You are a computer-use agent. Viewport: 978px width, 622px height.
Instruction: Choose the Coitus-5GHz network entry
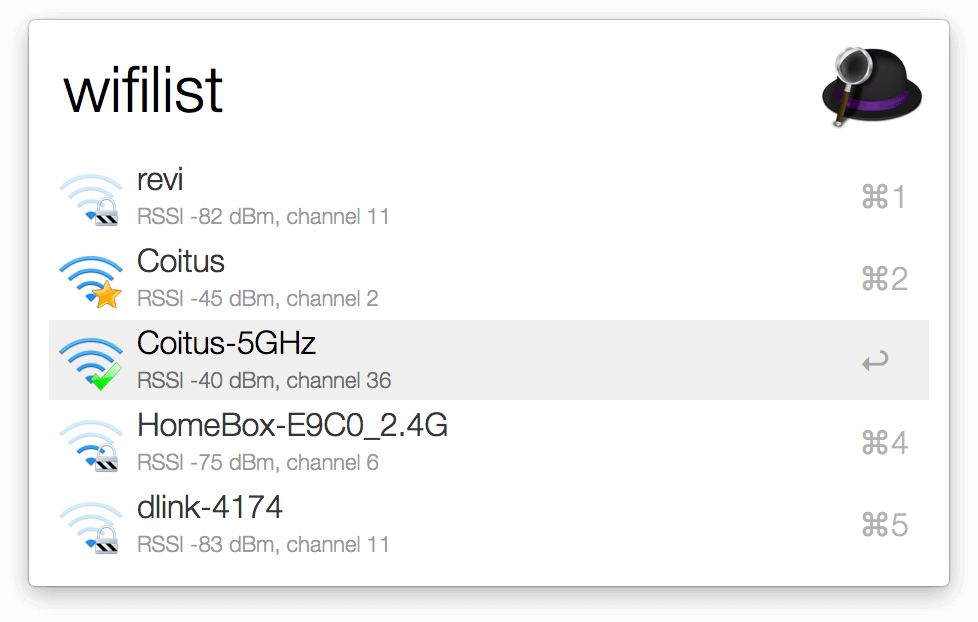(x=226, y=344)
